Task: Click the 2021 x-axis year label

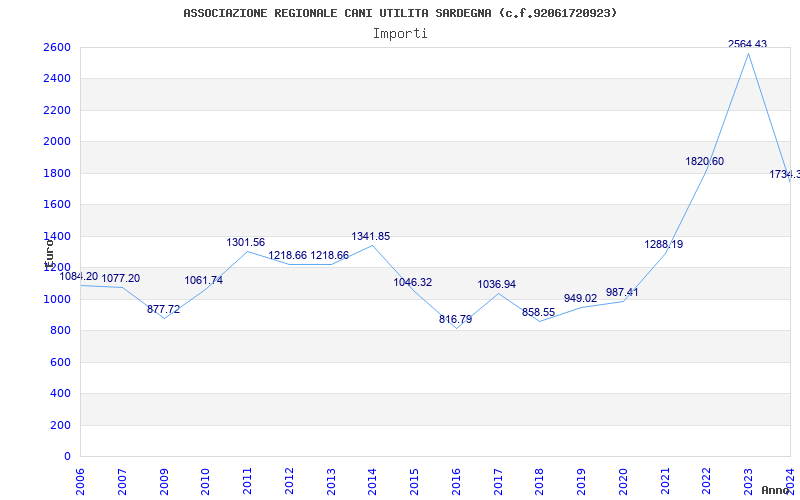Action: 665,482
